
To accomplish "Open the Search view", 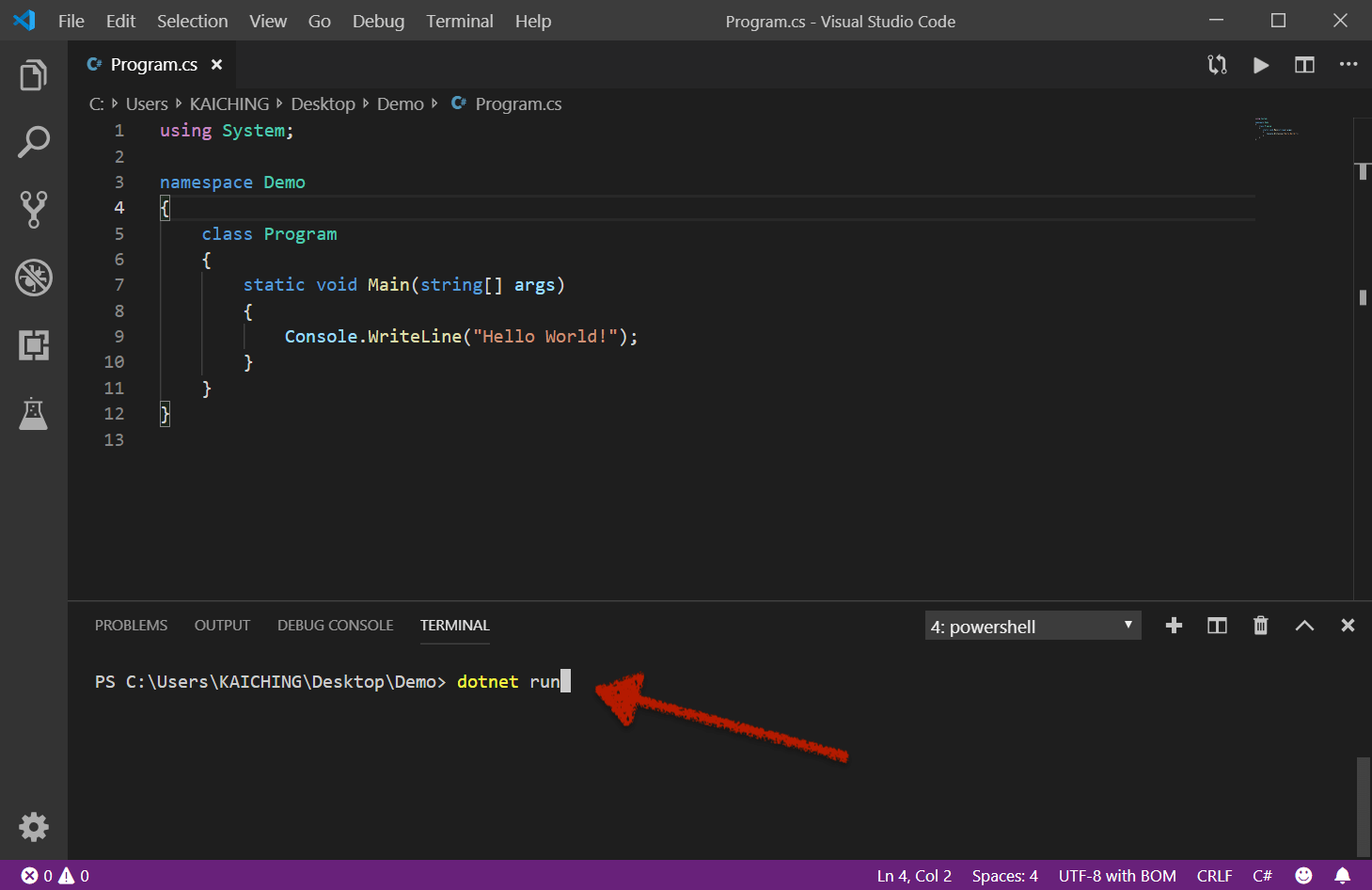I will click(34, 142).
